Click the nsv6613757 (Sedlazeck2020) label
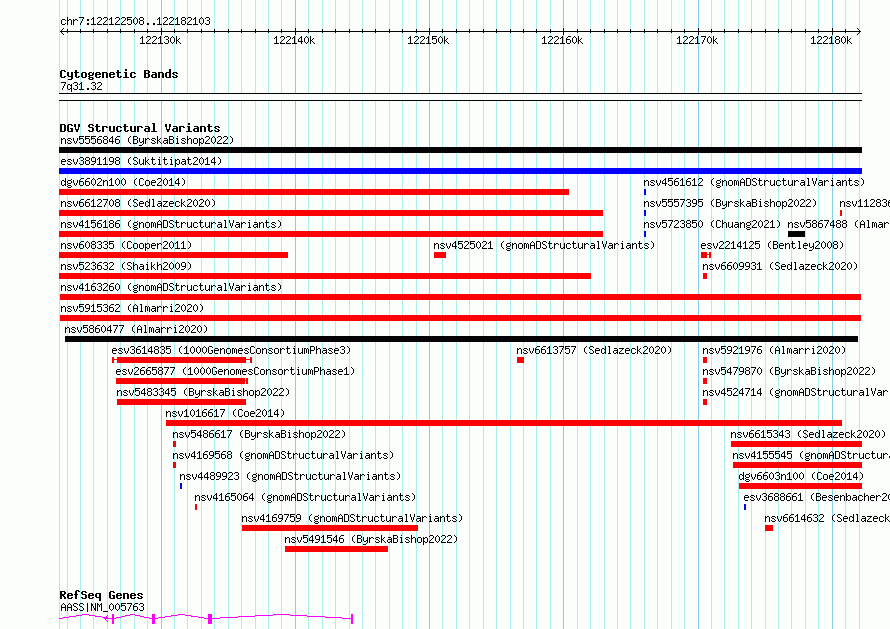The image size is (890, 629). pyautogui.click(x=594, y=350)
